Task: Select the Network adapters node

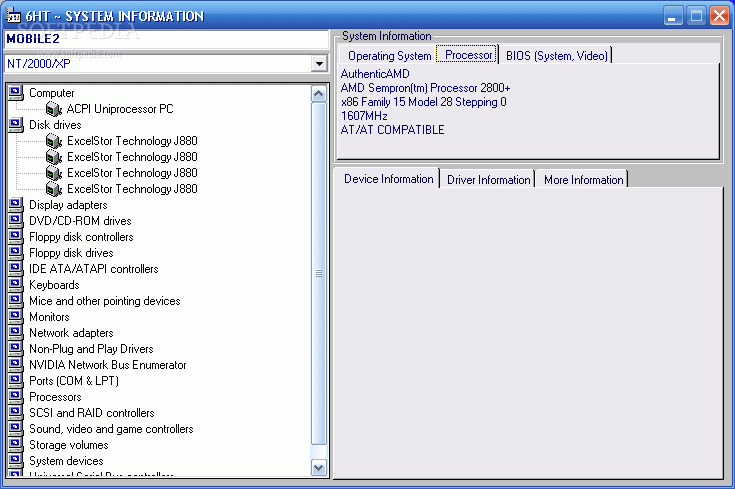Action: point(71,332)
